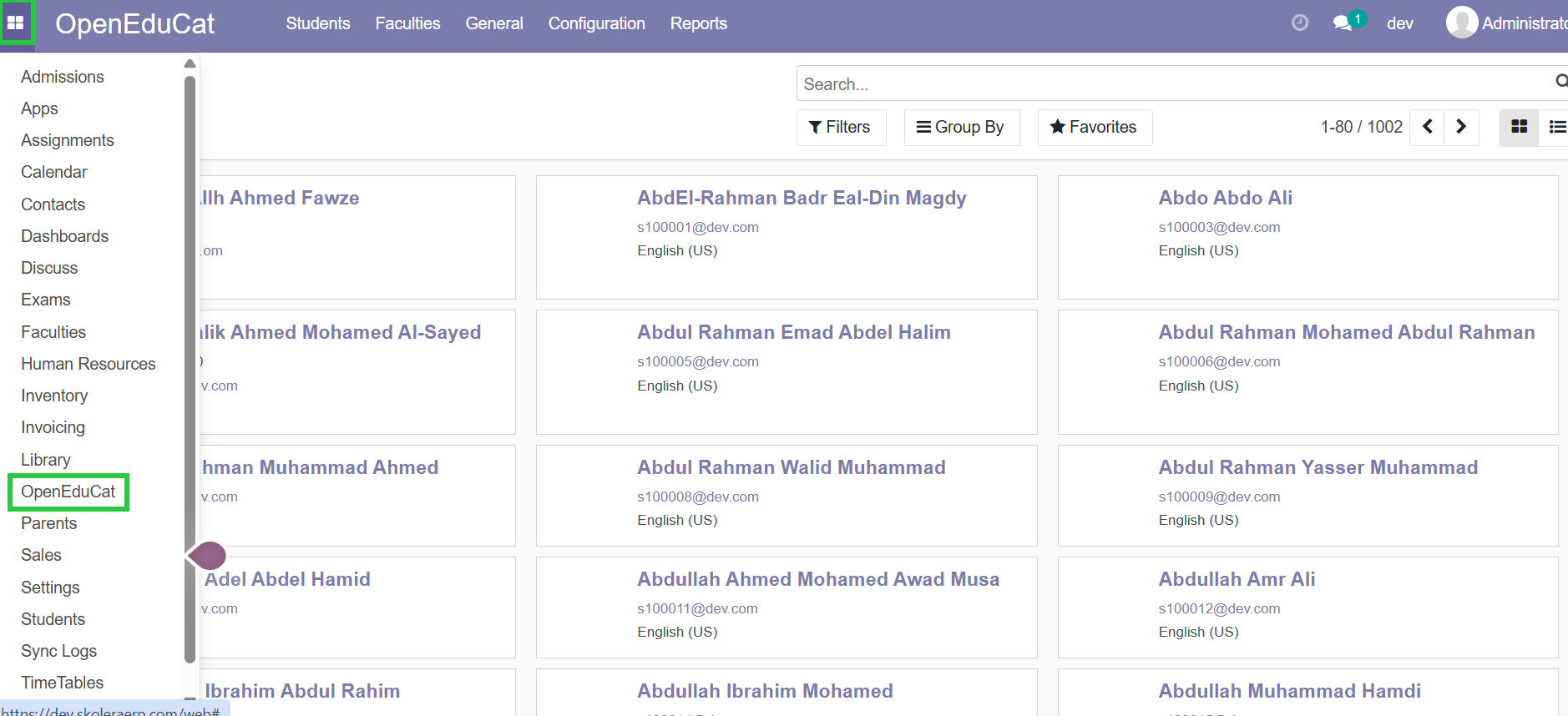This screenshot has height=716, width=1568.
Task: Open the Configuration menu
Action: [x=597, y=23]
